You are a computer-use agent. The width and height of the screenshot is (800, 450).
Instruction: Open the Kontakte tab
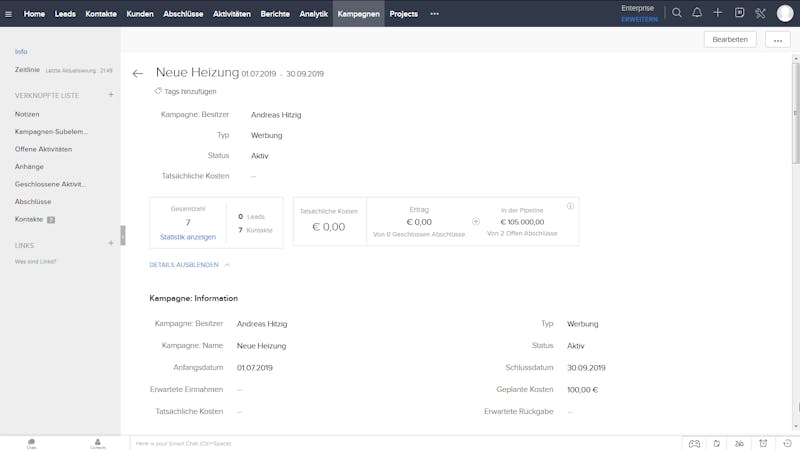[x=101, y=14]
